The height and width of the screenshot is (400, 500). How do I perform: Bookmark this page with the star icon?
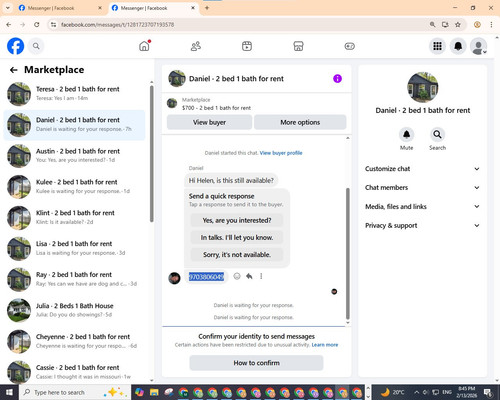click(x=458, y=24)
